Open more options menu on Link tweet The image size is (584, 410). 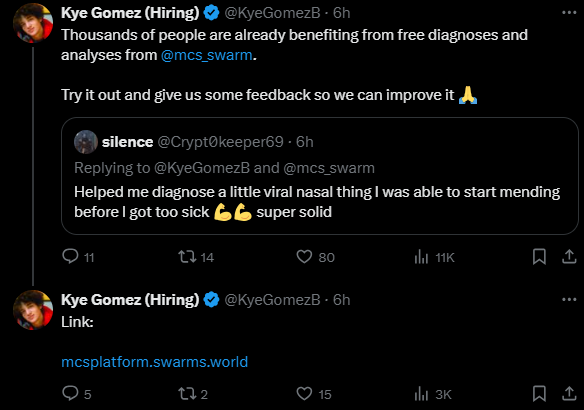(x=569, y=299)
